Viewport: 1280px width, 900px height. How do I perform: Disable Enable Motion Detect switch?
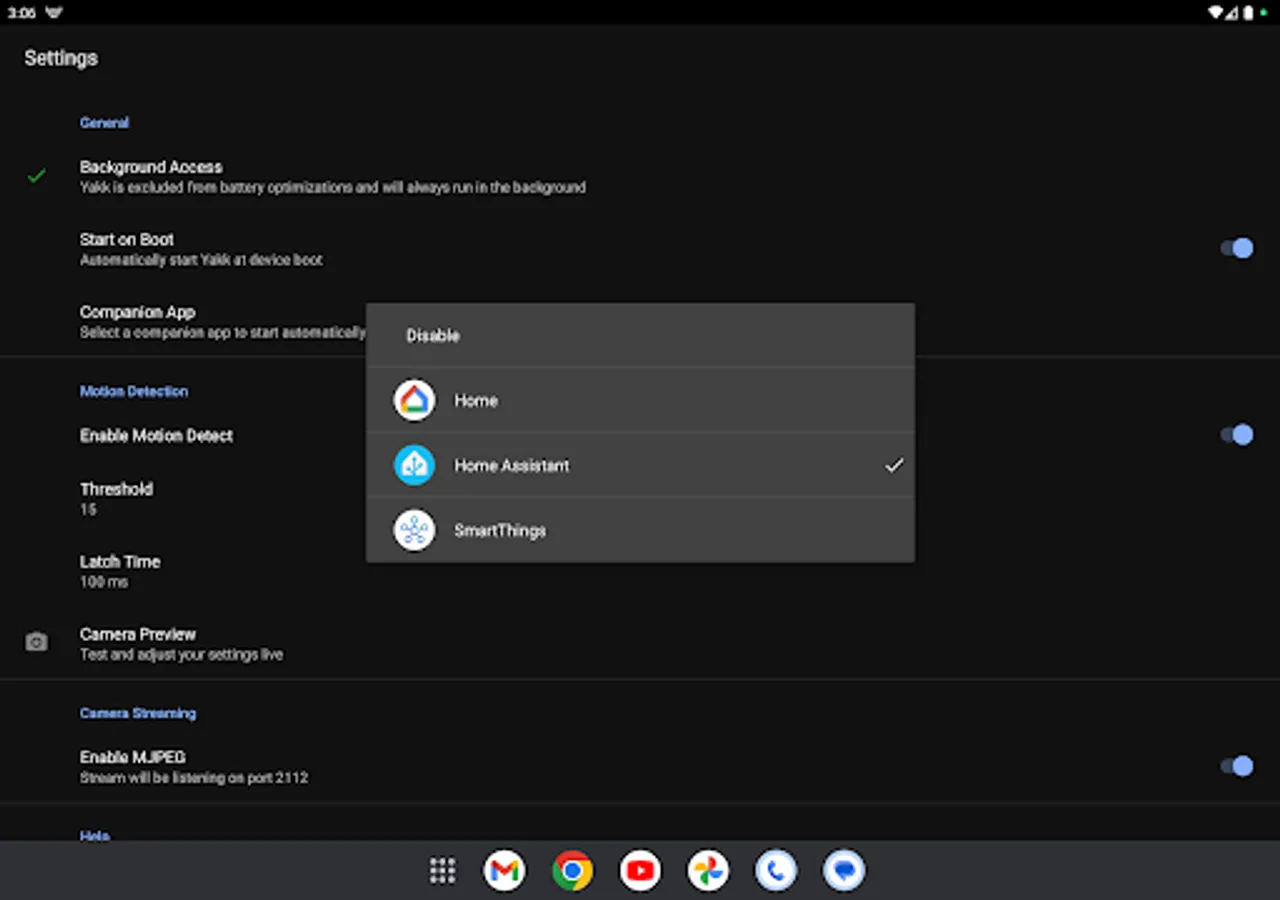pyautogui.click(x=1237, y=434)
